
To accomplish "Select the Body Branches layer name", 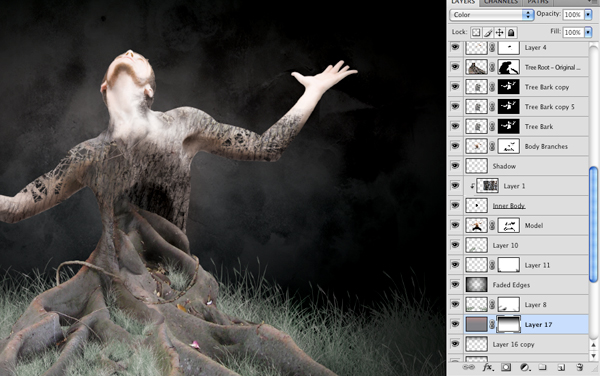I will [546, 146].
